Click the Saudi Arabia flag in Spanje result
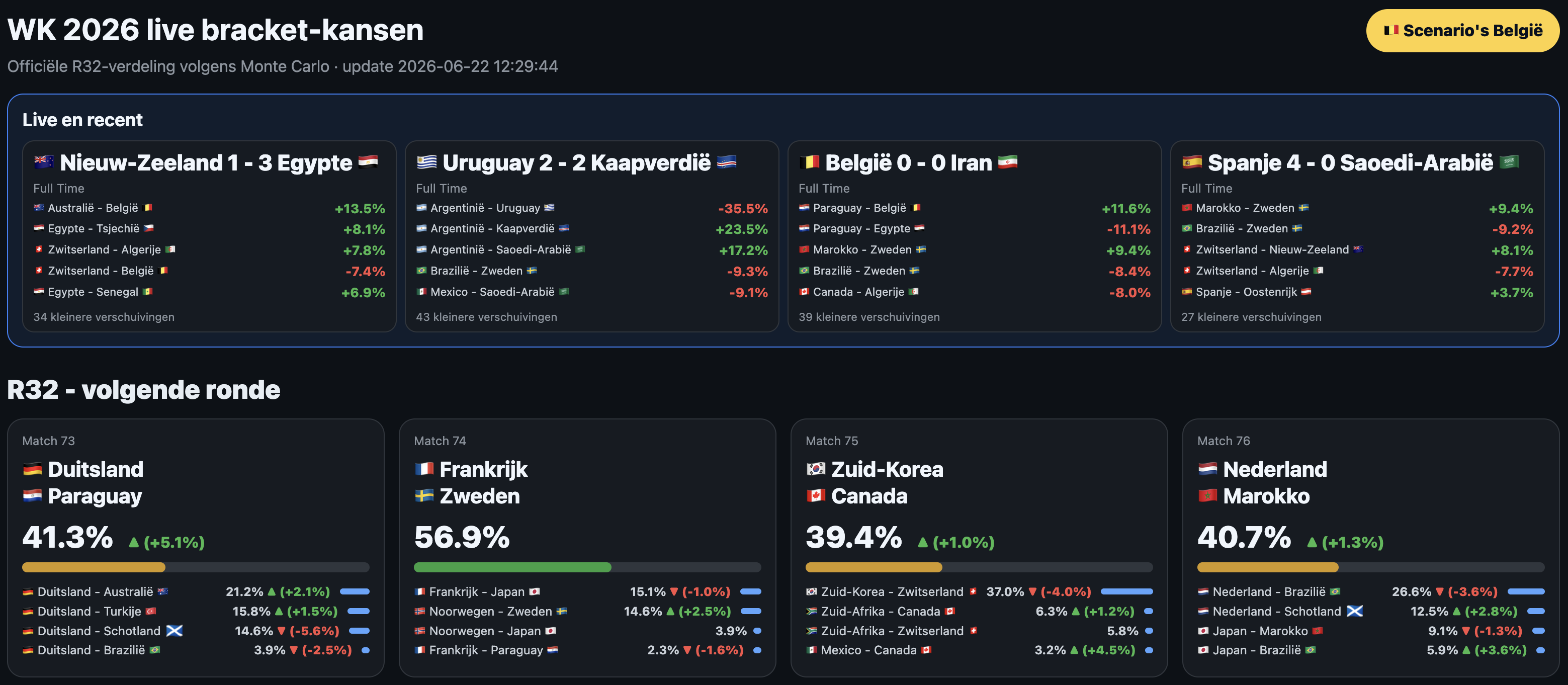Screen dimensions: 1568x685 pos(1509,162)
